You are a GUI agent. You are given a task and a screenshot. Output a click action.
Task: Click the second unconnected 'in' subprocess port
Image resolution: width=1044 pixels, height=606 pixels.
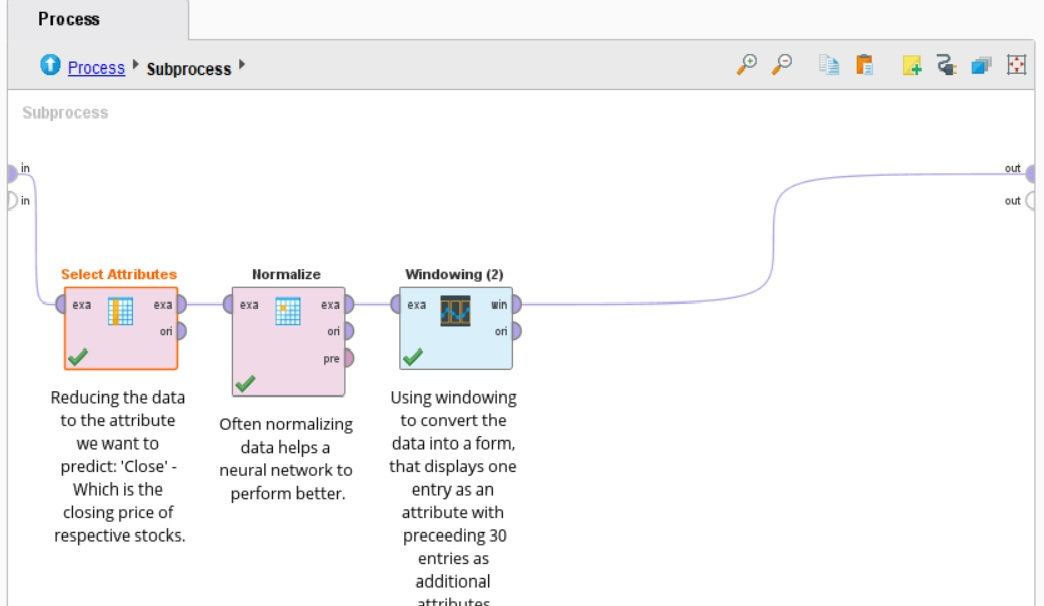[12, 200]
